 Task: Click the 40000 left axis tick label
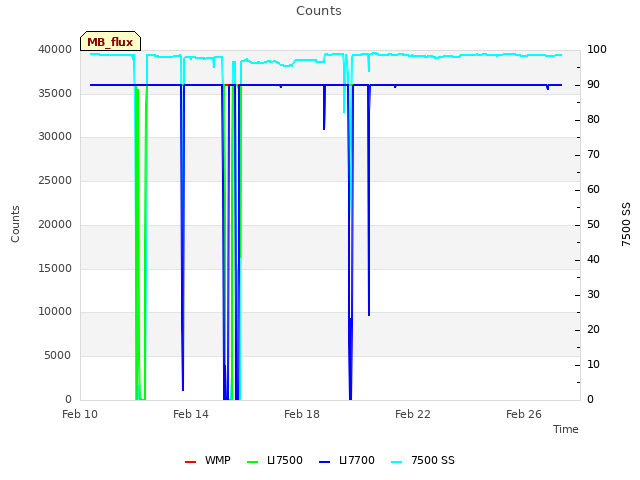tap(55, 49)
